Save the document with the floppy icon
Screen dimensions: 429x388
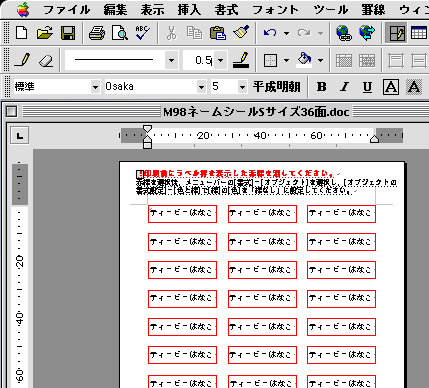coord(68,33)
